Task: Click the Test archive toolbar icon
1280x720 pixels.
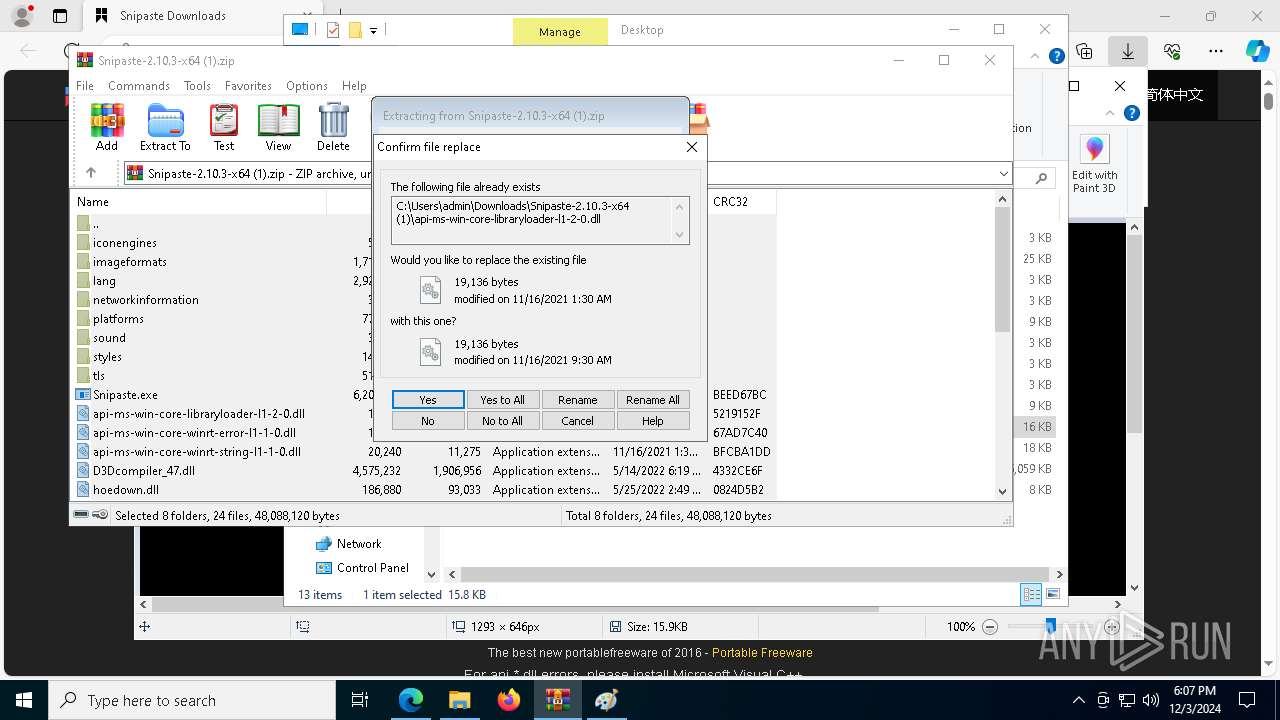Action: (224, 127)
